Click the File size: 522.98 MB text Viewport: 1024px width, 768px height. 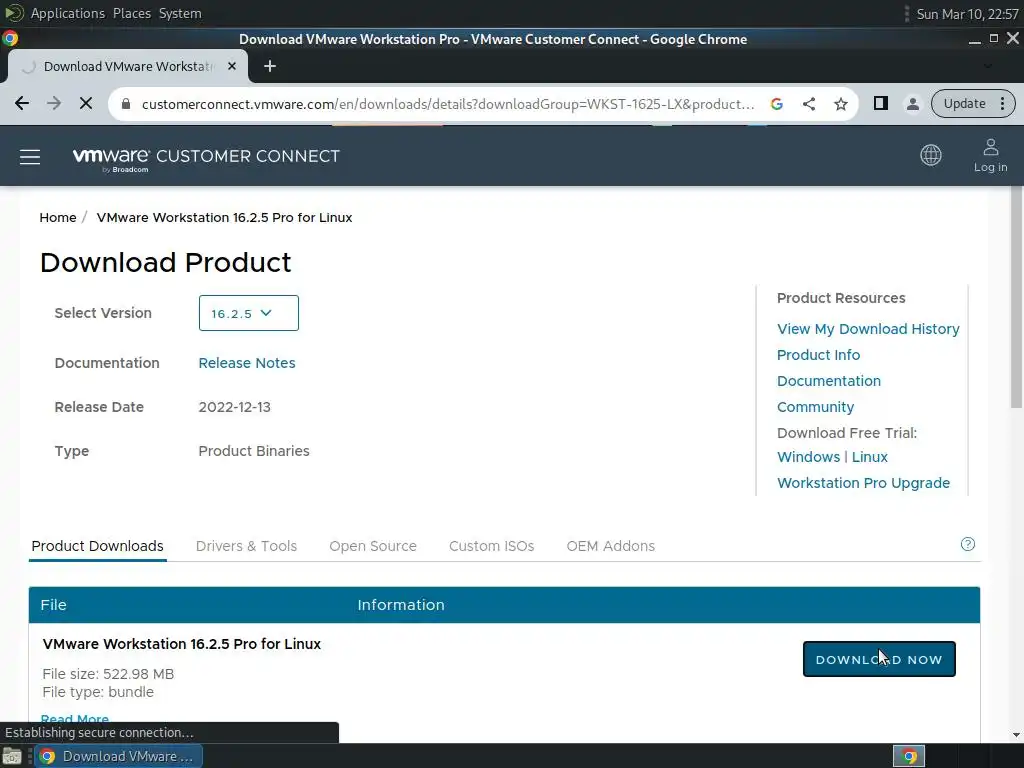108,674
